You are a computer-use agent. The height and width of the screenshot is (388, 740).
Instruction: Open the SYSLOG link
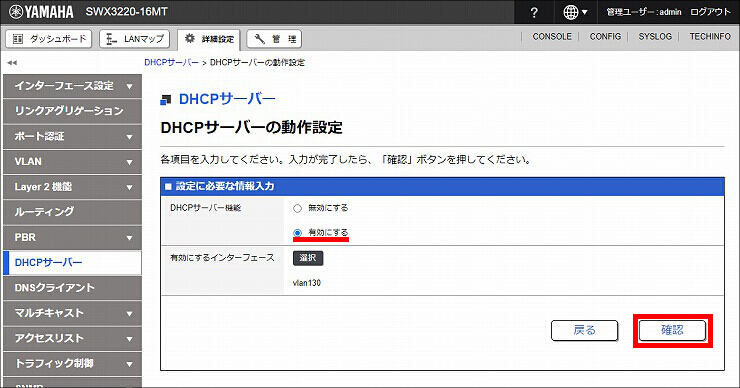[x=655, y=36]
